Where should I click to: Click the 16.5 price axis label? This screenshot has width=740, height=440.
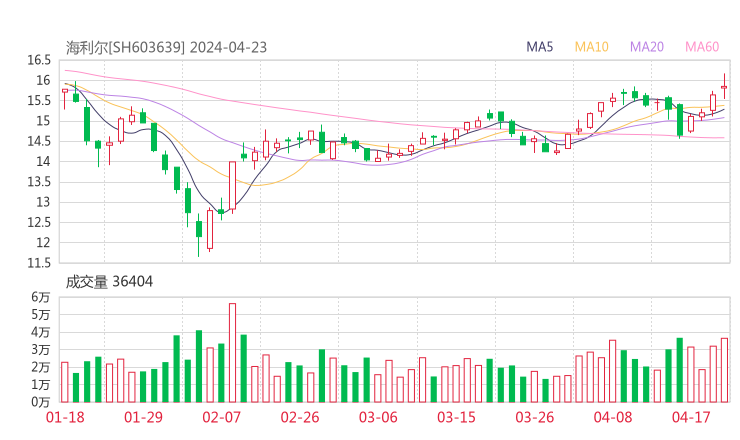(39, 60)
